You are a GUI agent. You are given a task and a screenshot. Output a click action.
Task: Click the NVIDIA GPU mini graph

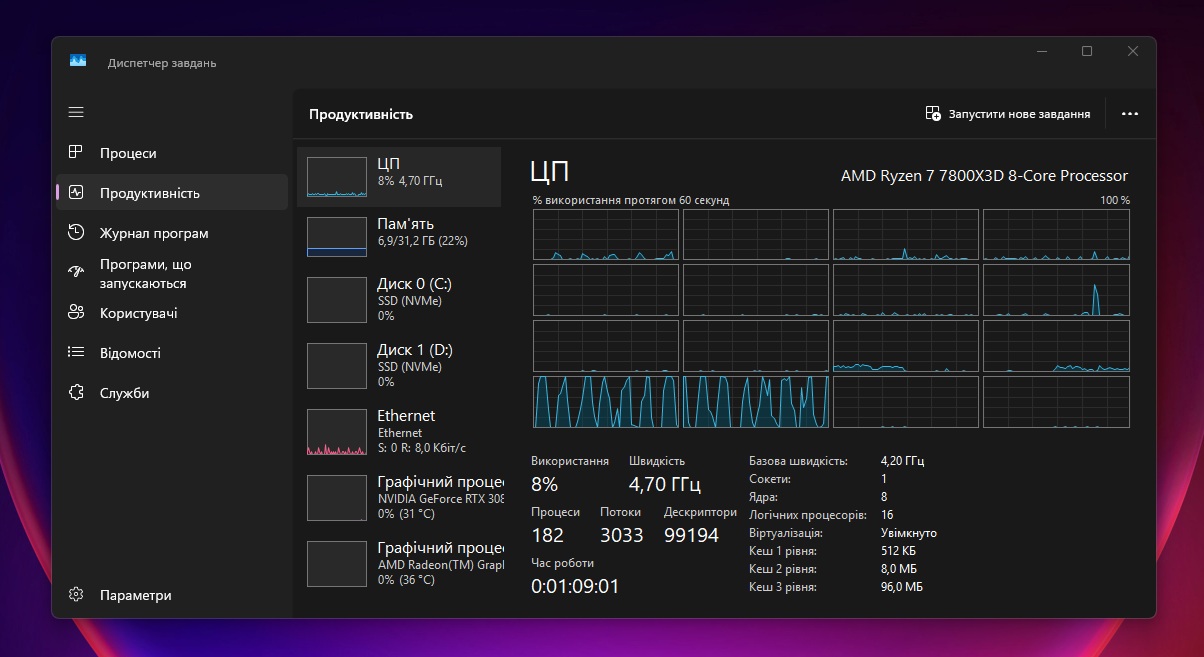[337, 498]
